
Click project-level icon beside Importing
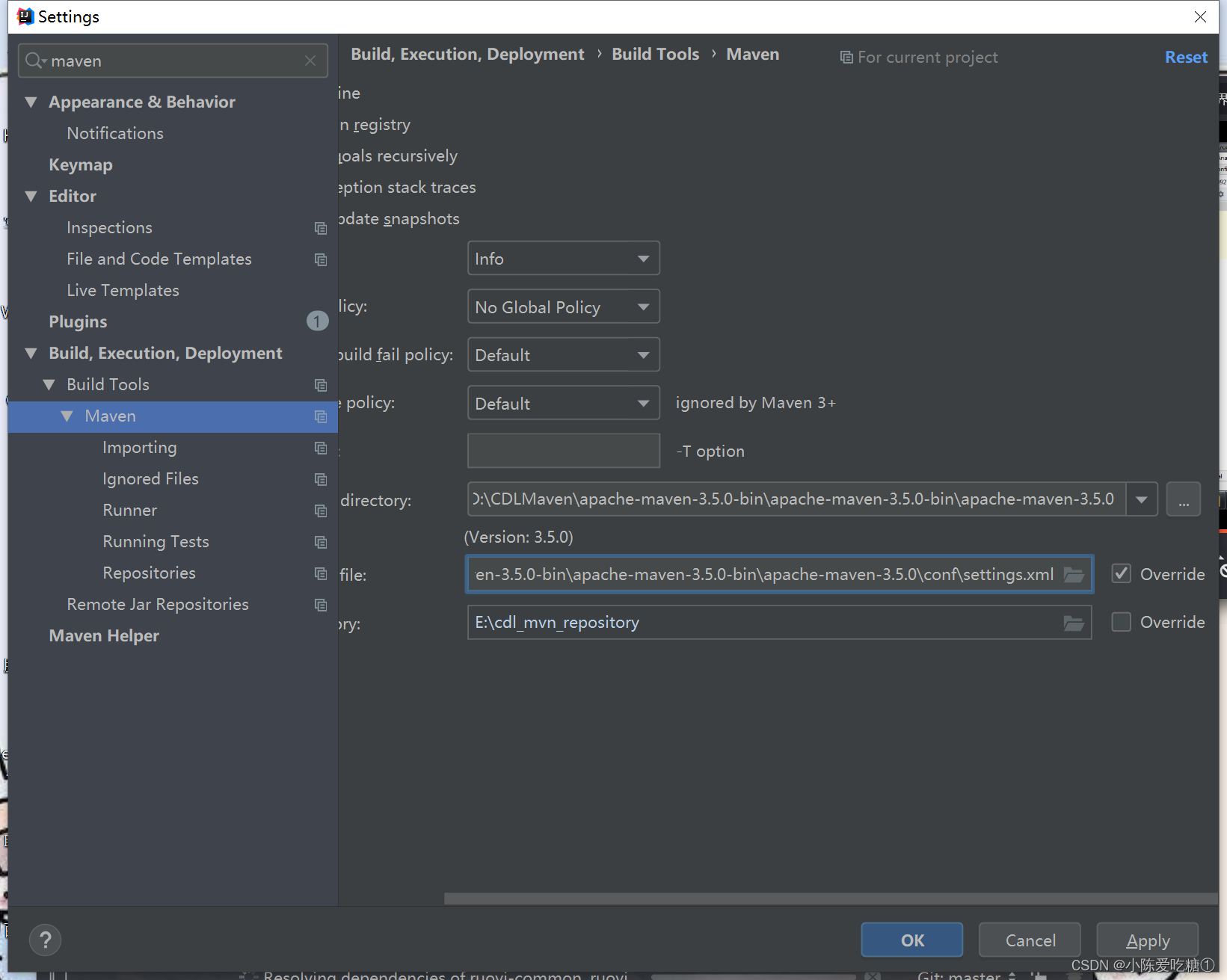coord(321,448)
